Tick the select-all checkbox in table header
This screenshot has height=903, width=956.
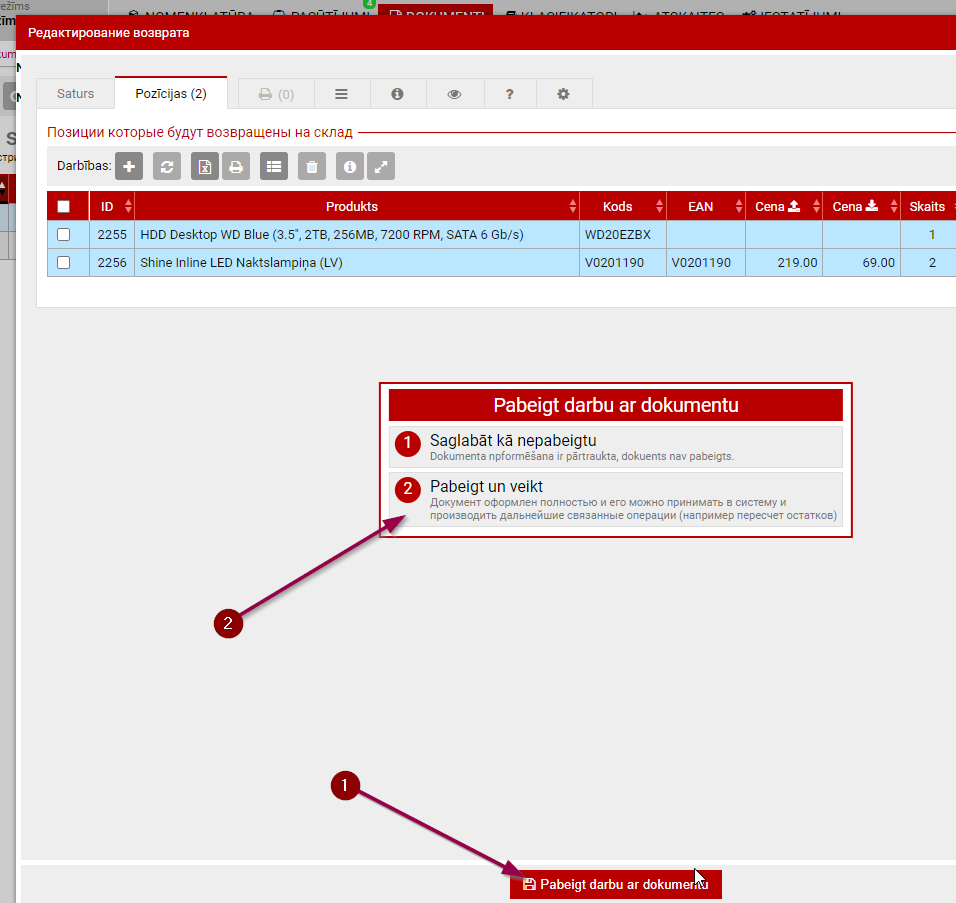point(64,207)
